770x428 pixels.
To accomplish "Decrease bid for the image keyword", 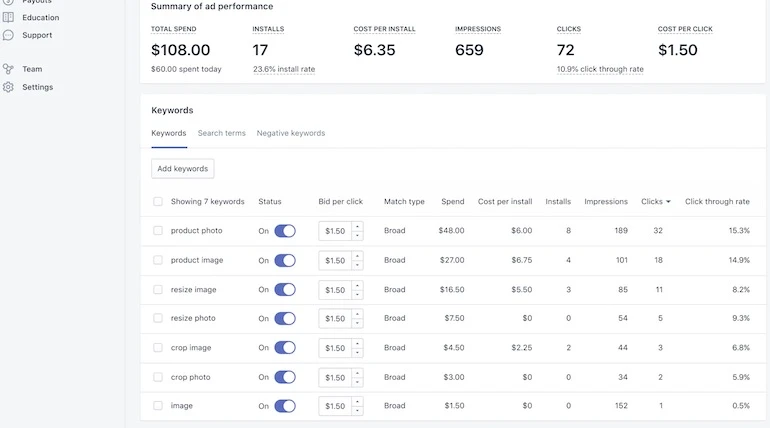I will click(358, 411).
